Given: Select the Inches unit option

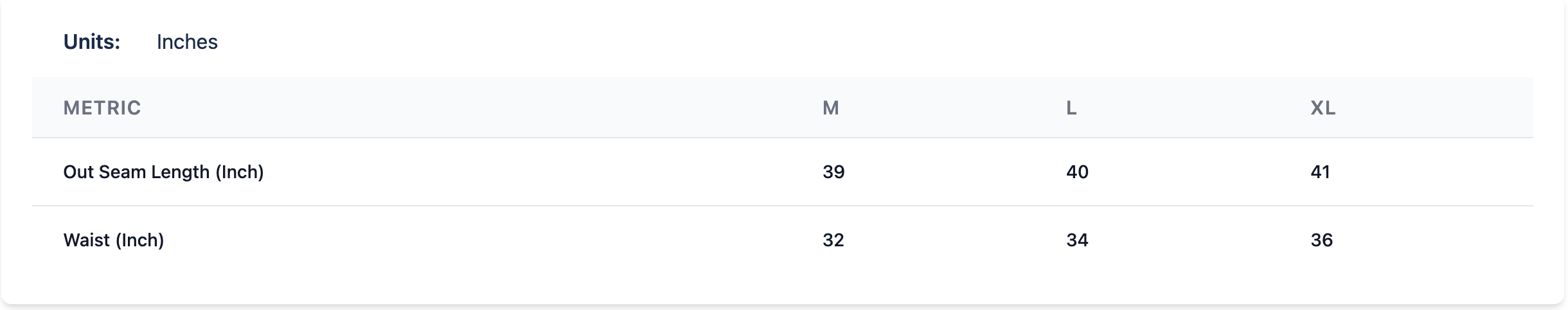Looking at the screenshot, I should coord(187,42).
